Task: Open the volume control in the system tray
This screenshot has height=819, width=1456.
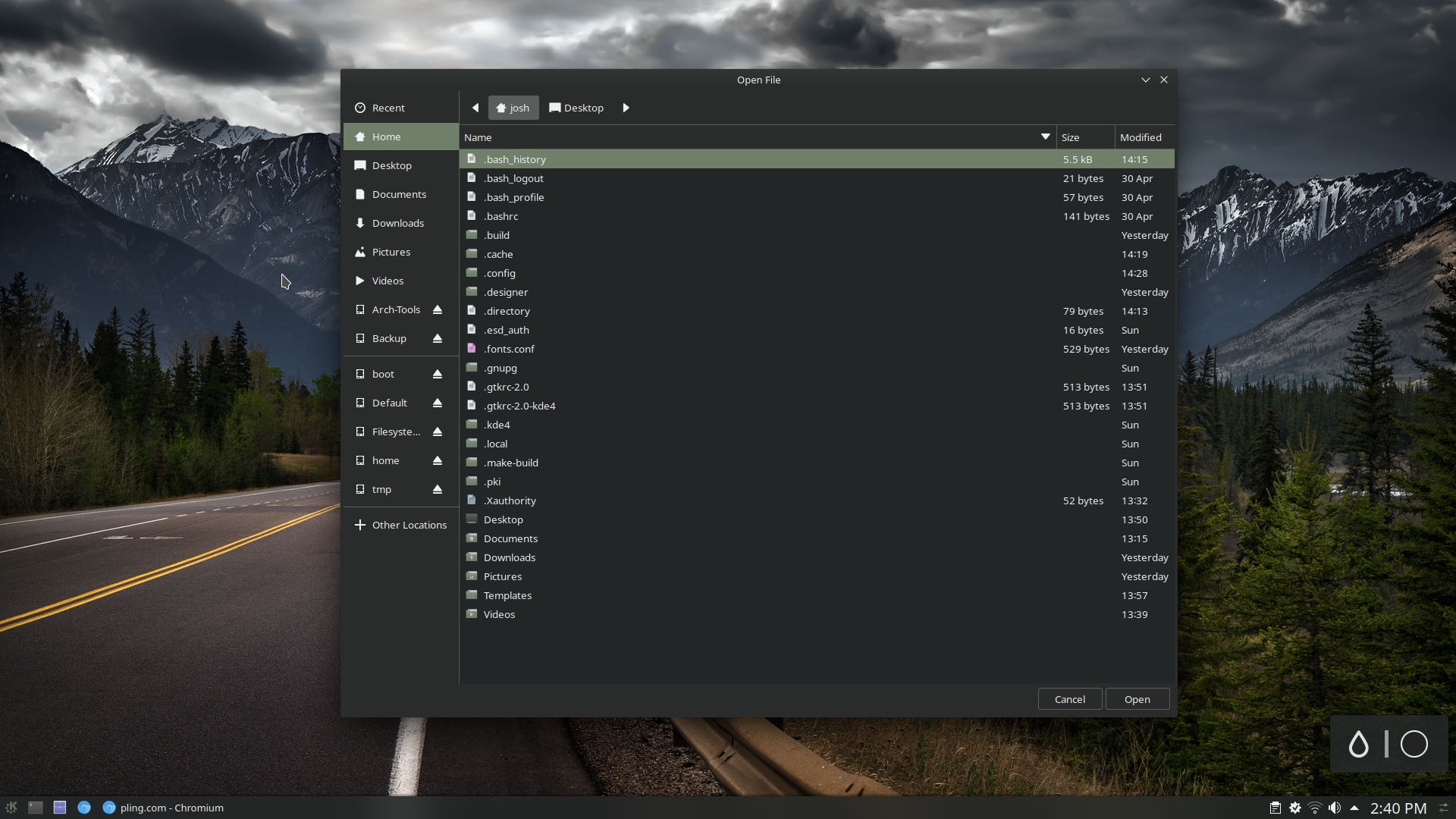Action: pyautogui.click(x=1335, y=808)
